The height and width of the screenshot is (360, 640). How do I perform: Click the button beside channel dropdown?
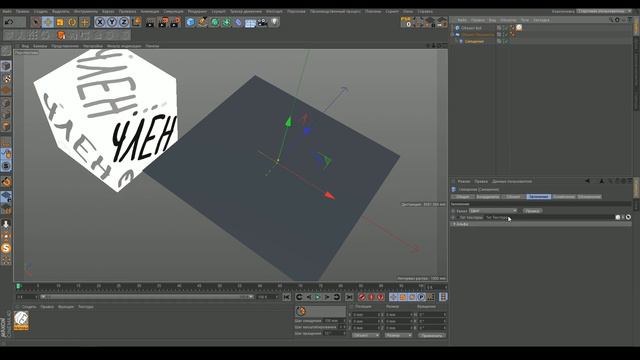point(532,211)
